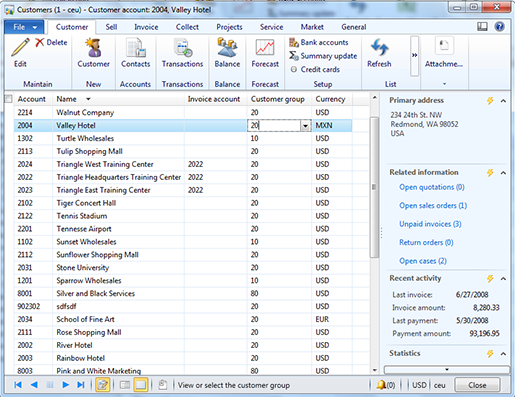This screenshot has height=397, width=515.
Task: Open the Return orders (0) link
Action: (x=426, y=242)
